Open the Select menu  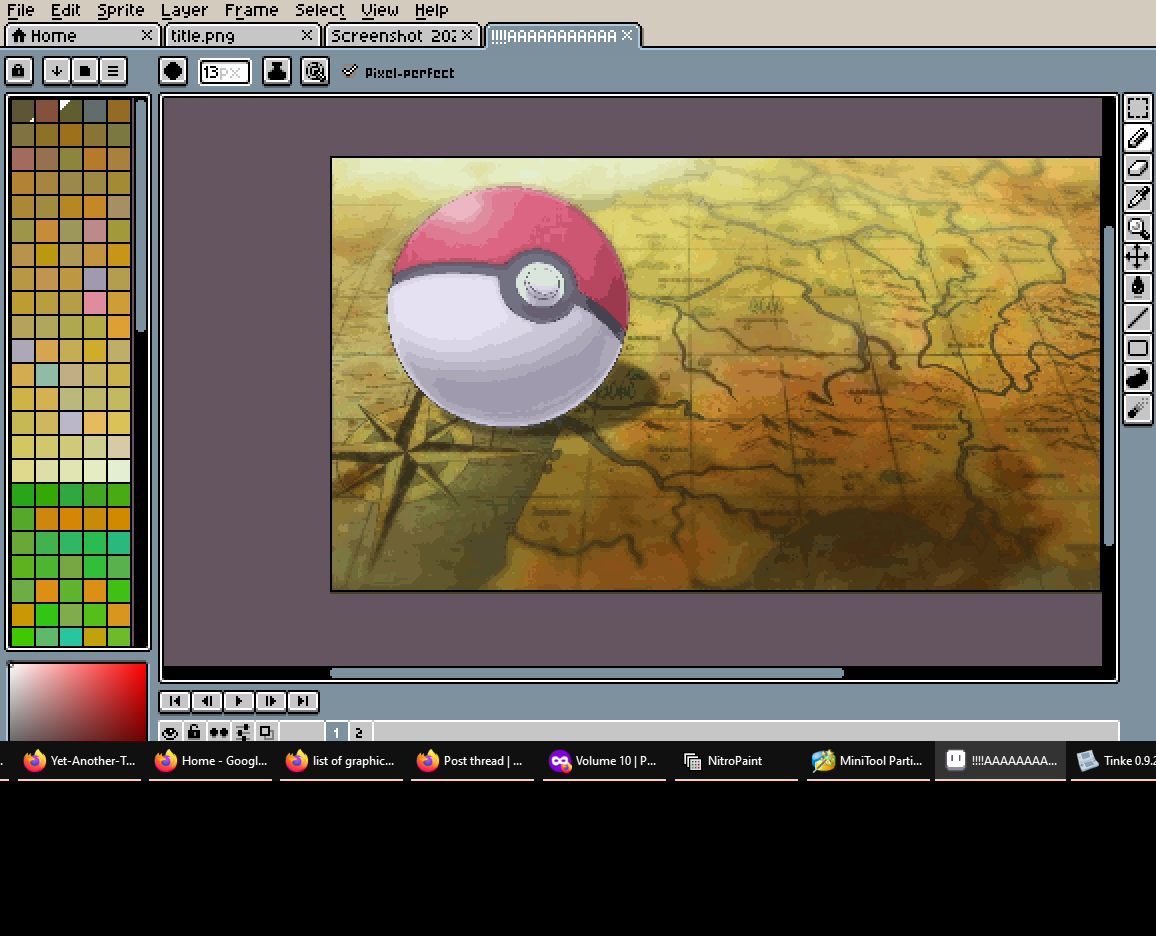click(320, 10)
